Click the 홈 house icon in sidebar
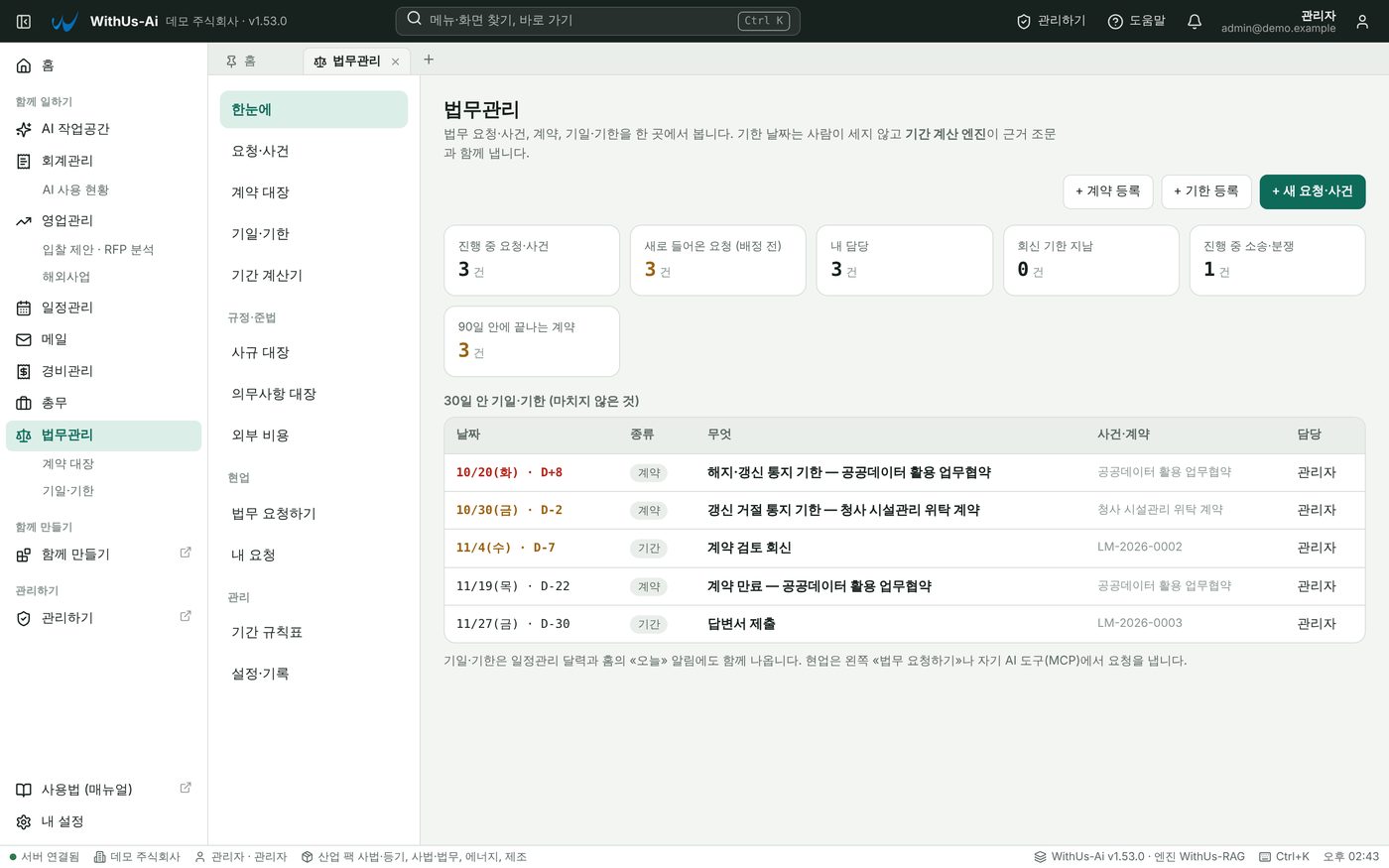 [x=24, y=65]
